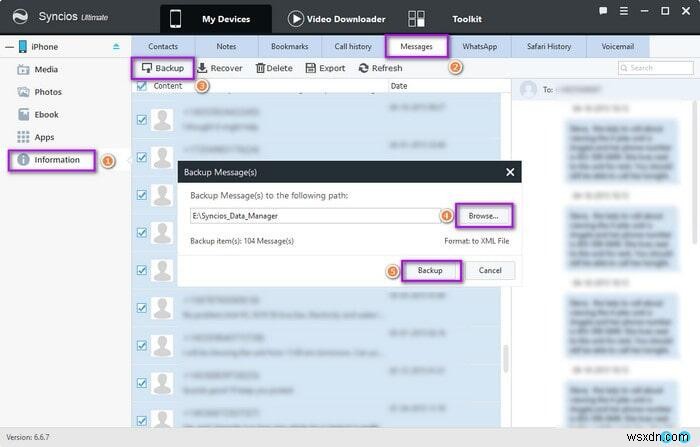The image size is (700, 447).
Task: Open Video Downloader play icon
Action: (x=296, y=19)
